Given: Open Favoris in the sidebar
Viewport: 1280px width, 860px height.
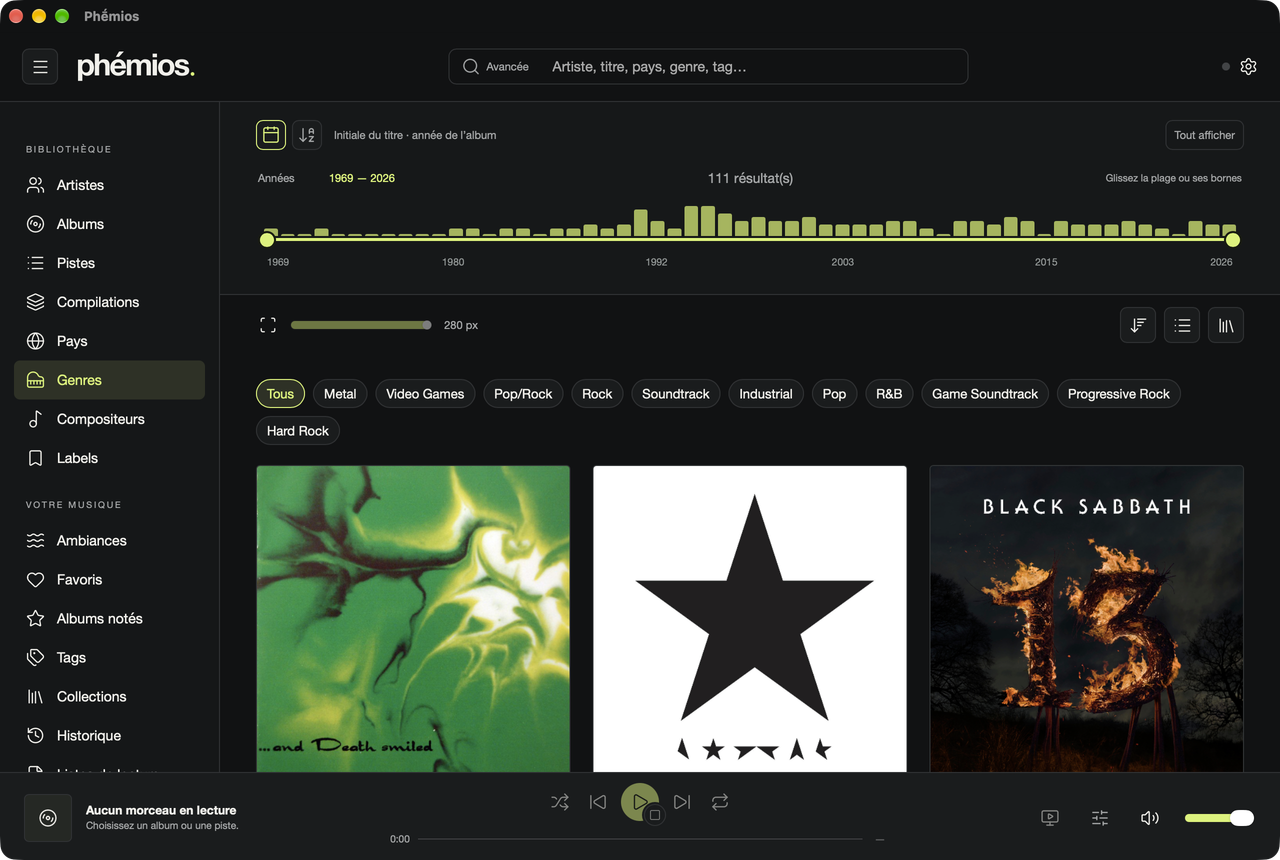Looking at the screenshot, I should [110, 579].
